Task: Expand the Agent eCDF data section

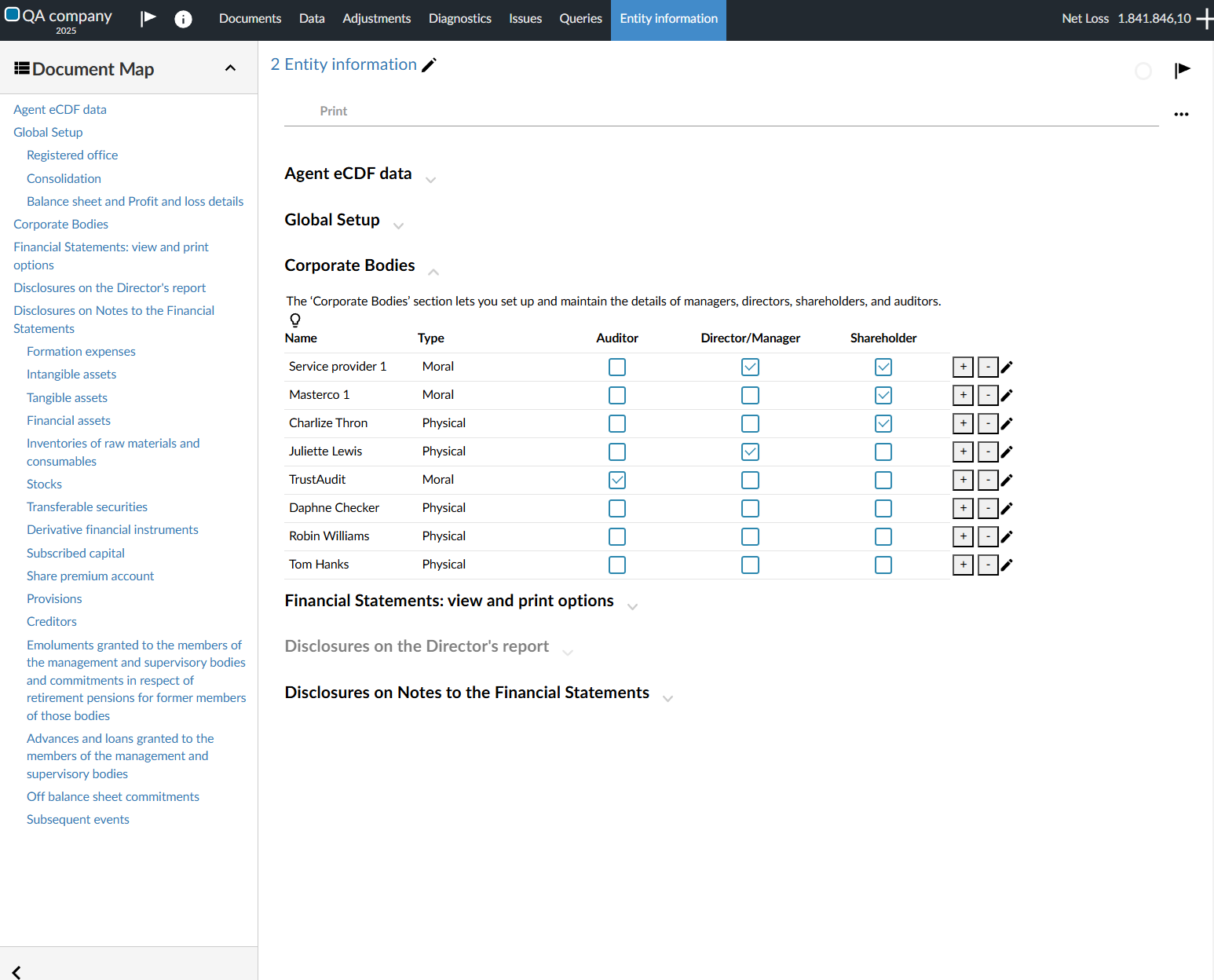Action: [430, 180]
